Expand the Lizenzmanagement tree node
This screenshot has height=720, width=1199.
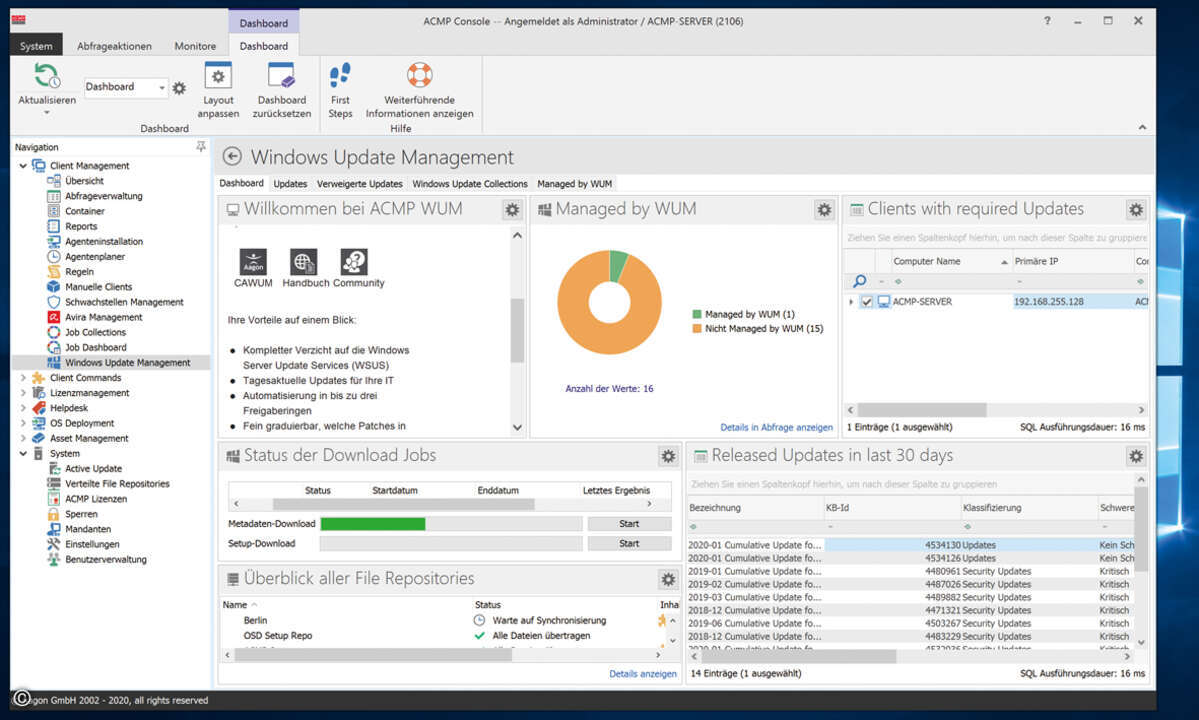[x=23, y=393]
